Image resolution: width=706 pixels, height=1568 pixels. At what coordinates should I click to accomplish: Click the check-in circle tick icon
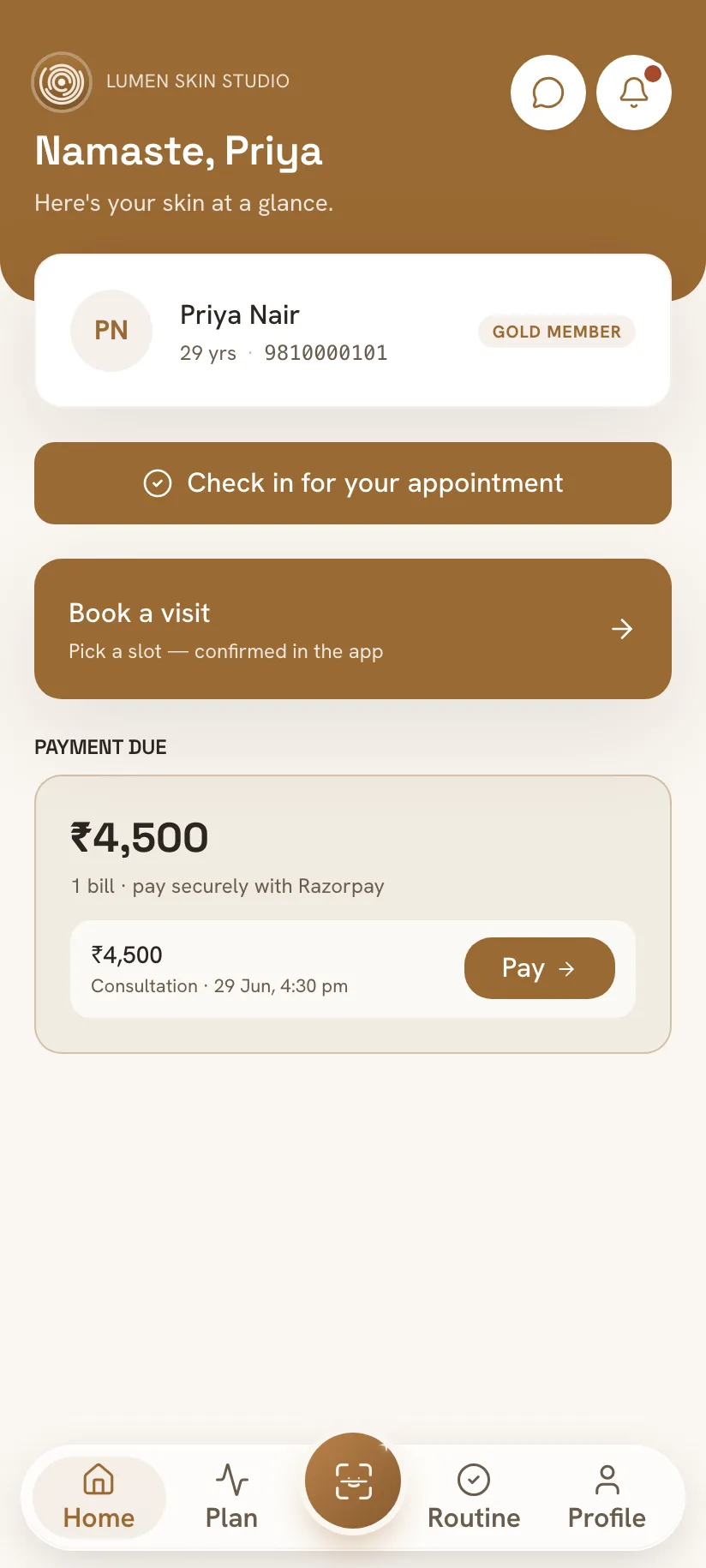pyautogui.click(x=158, y=483)
